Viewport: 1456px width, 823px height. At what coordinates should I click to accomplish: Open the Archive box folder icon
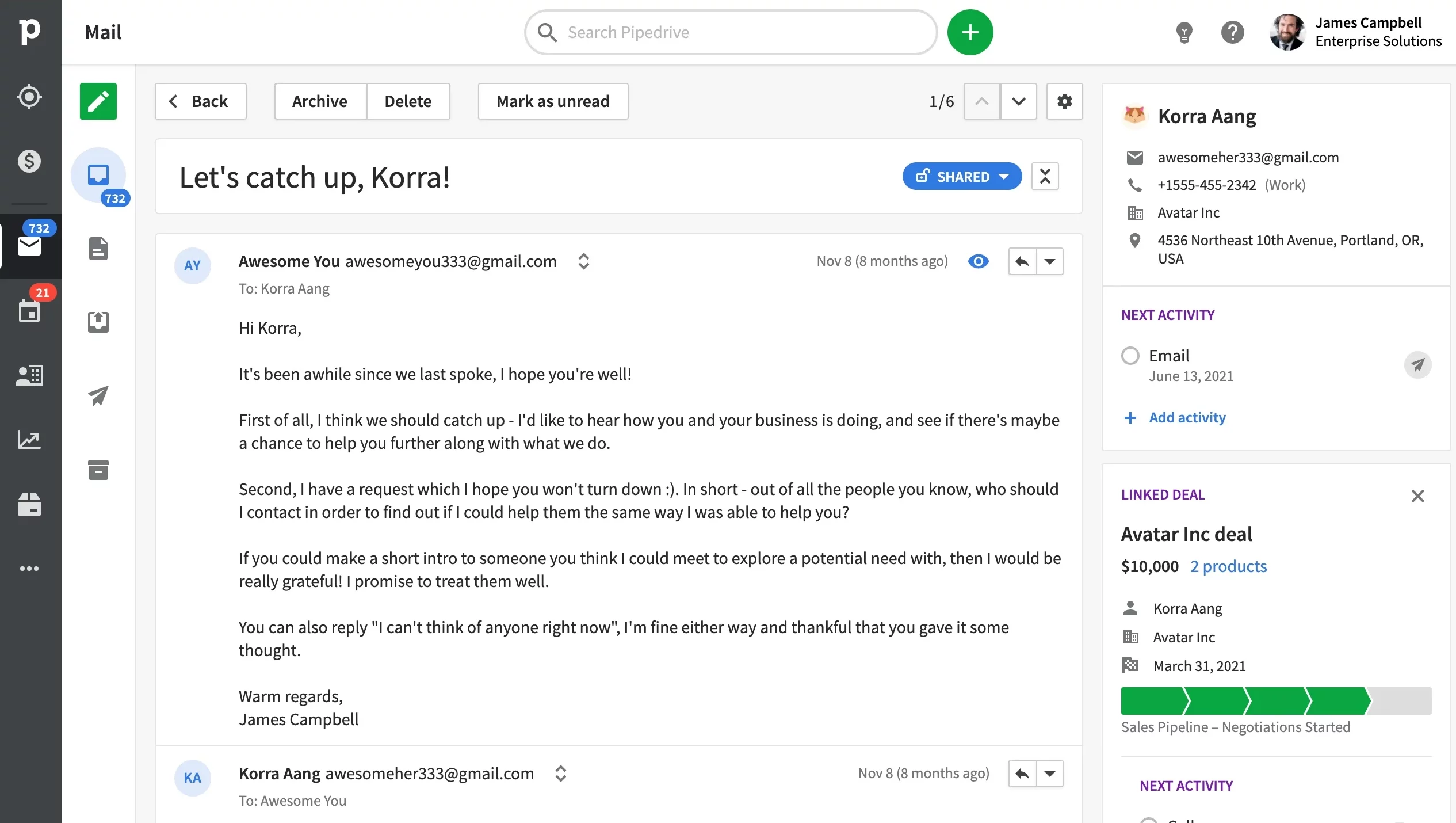click(x=98, y=470)
